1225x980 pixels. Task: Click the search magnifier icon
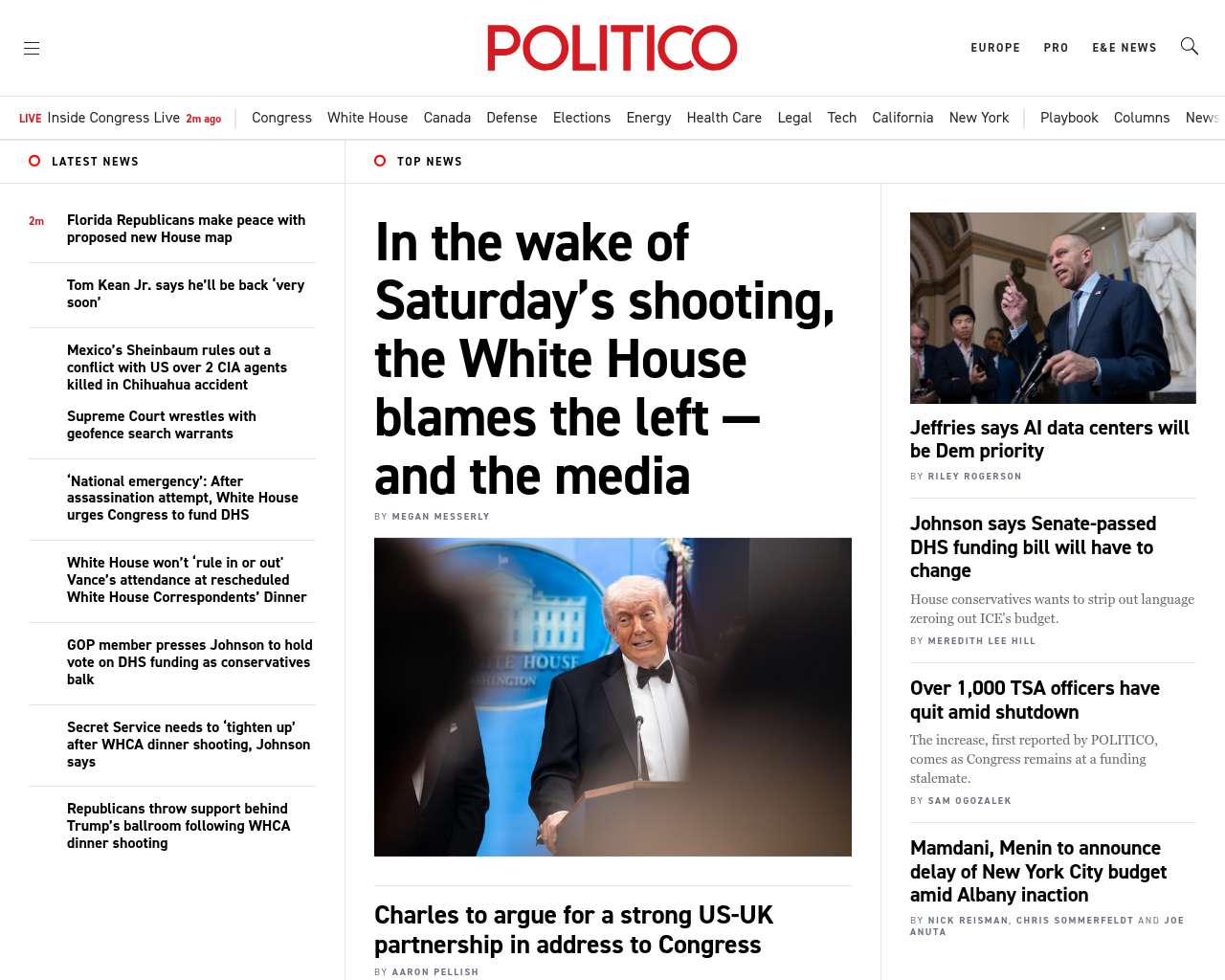[x=1189, y=46]
